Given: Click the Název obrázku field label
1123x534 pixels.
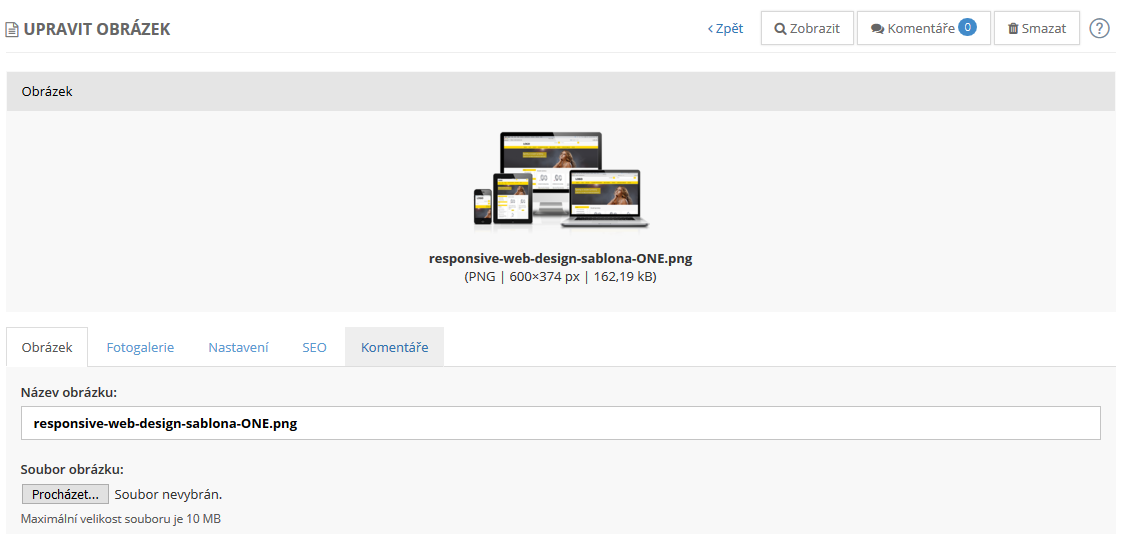Looking at the screenshot, I should pyautogui.click(x=69, y=391).
